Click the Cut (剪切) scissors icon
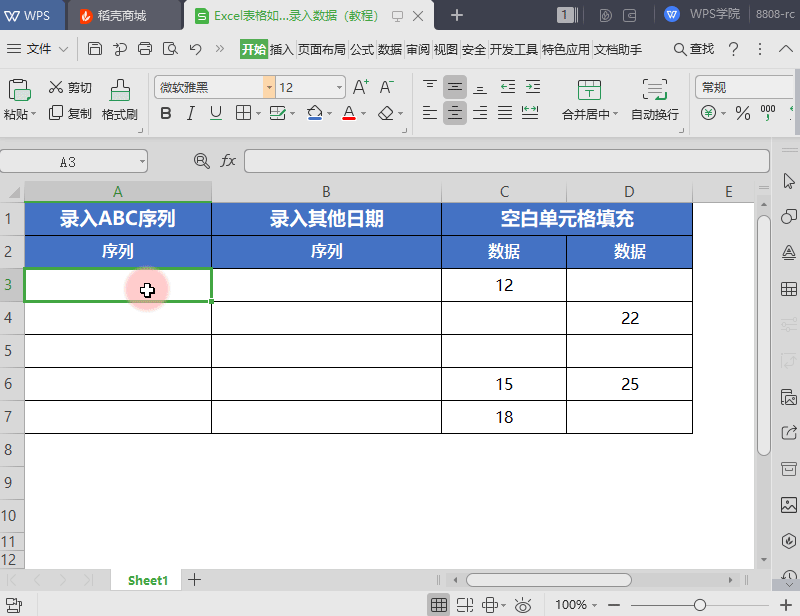This screenshot has width=800, height=616. click(x=55, y=88)
